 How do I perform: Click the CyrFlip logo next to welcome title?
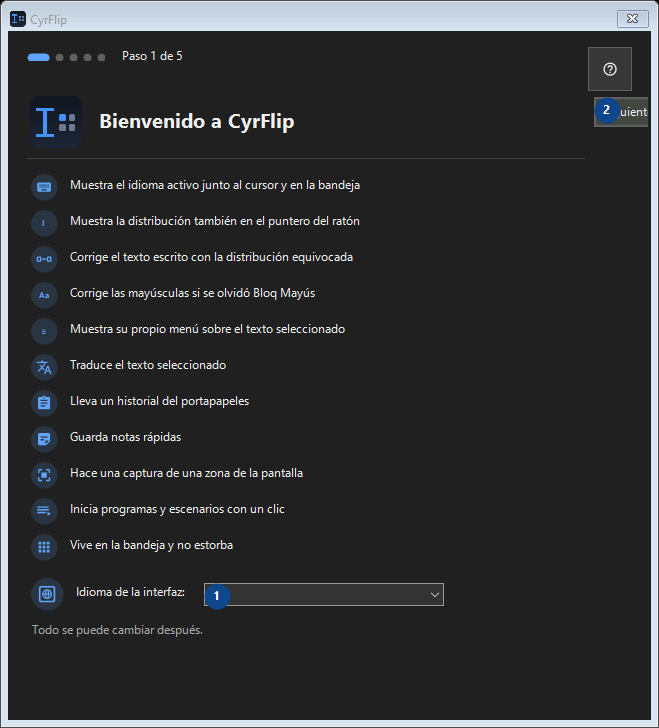coord(56,122)
